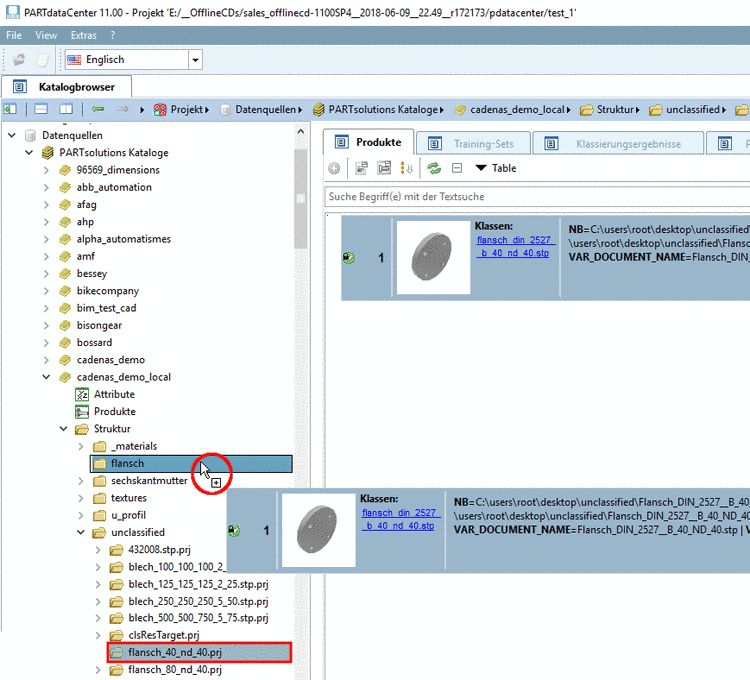Click the horizontal split layout icon
Image resolution: width=750 pixels, height=680 pixels.
[x=41, y=110]
